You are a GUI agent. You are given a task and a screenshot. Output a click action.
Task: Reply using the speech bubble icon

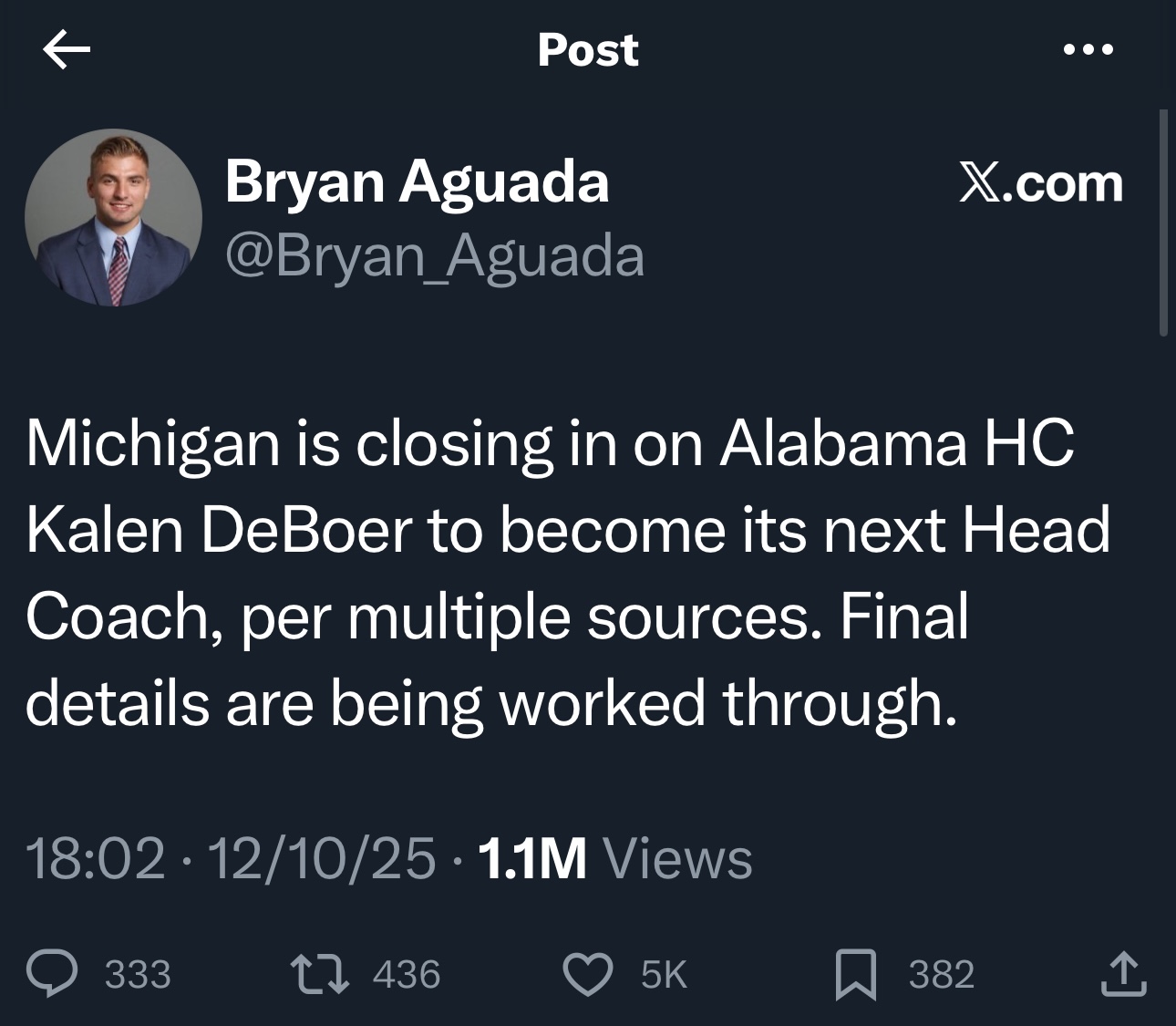pos(58,974)
